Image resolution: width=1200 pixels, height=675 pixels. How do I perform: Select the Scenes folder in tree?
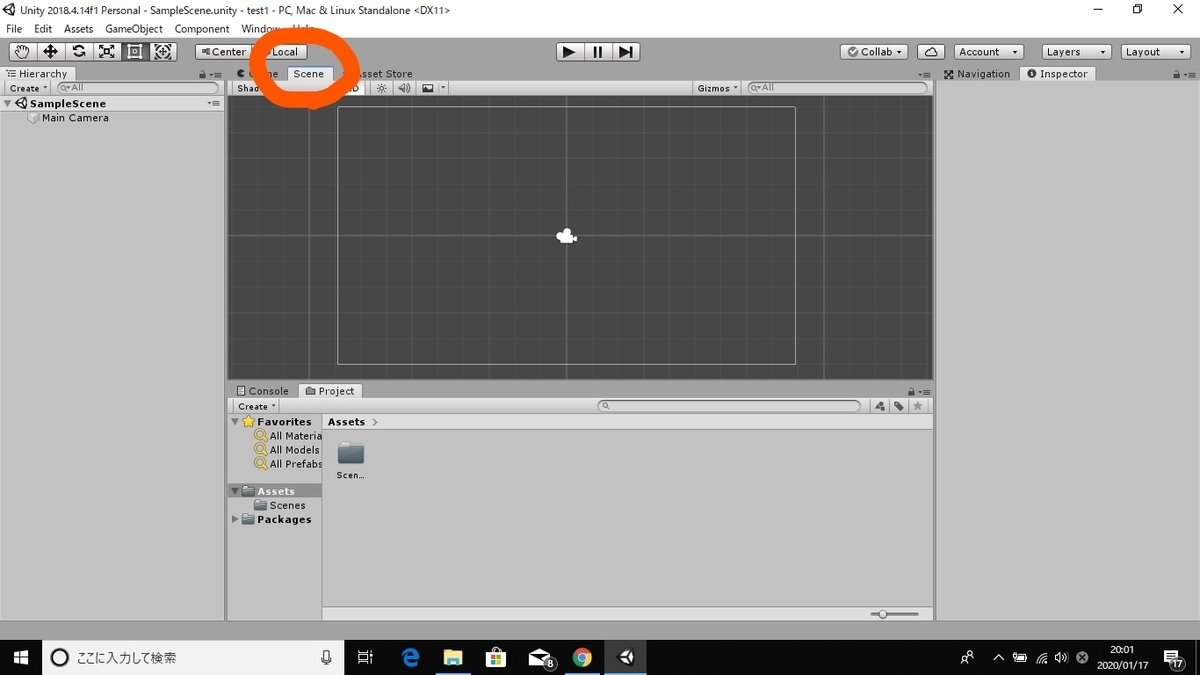tap(280, 505)
